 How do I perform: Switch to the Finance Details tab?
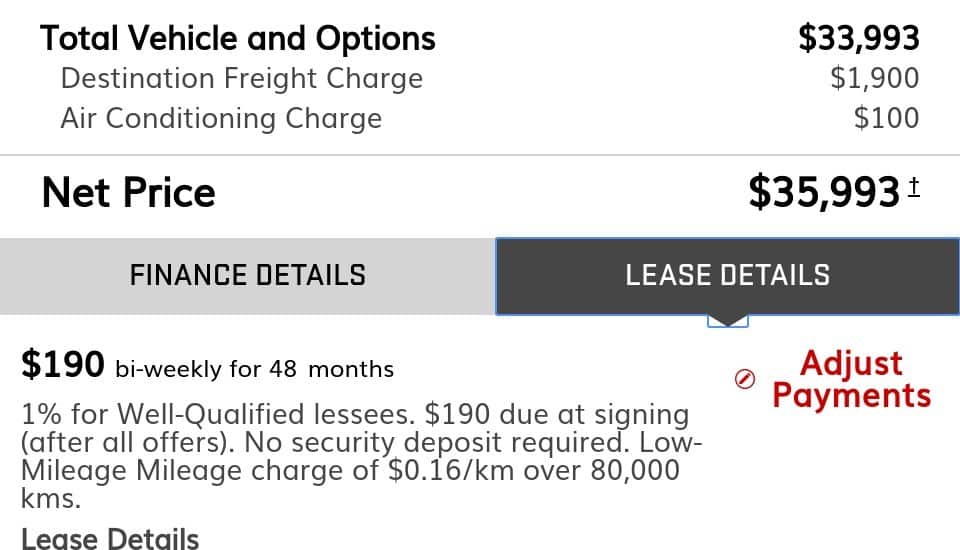[247, 276]
